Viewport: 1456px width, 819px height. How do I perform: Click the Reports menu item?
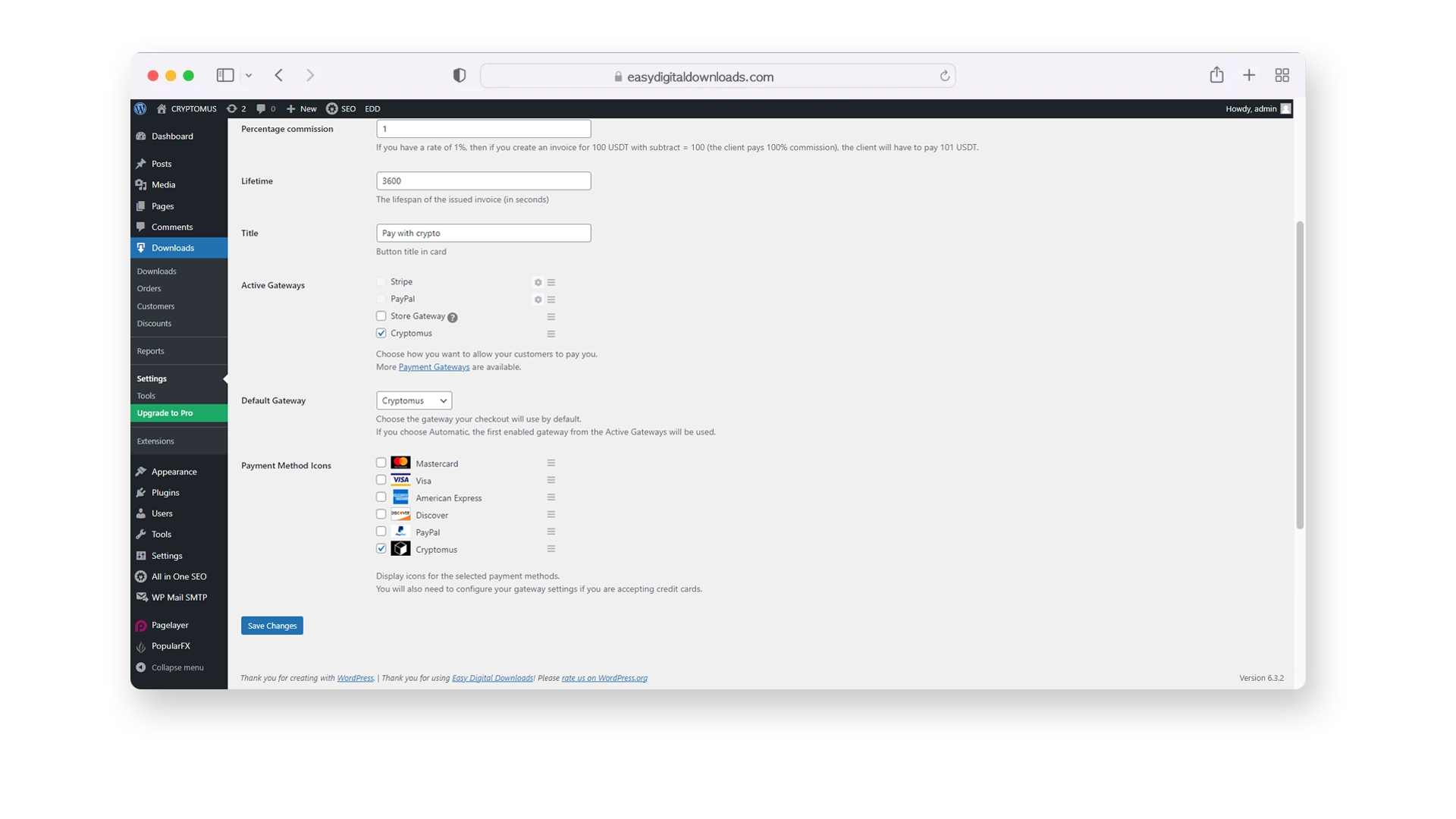(x=150, y=350)
